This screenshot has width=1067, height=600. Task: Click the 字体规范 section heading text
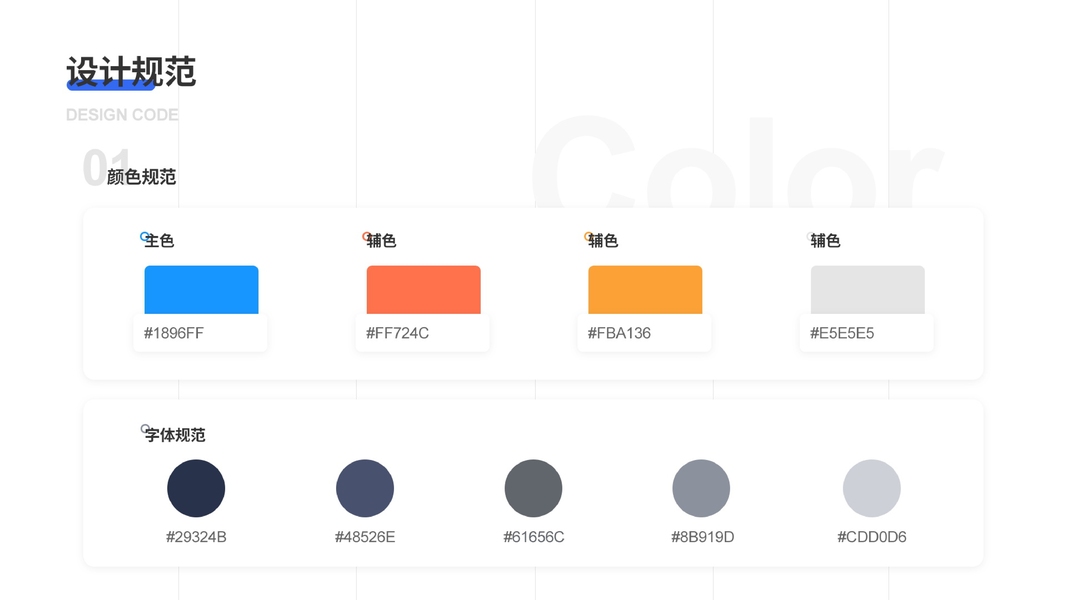176,435
